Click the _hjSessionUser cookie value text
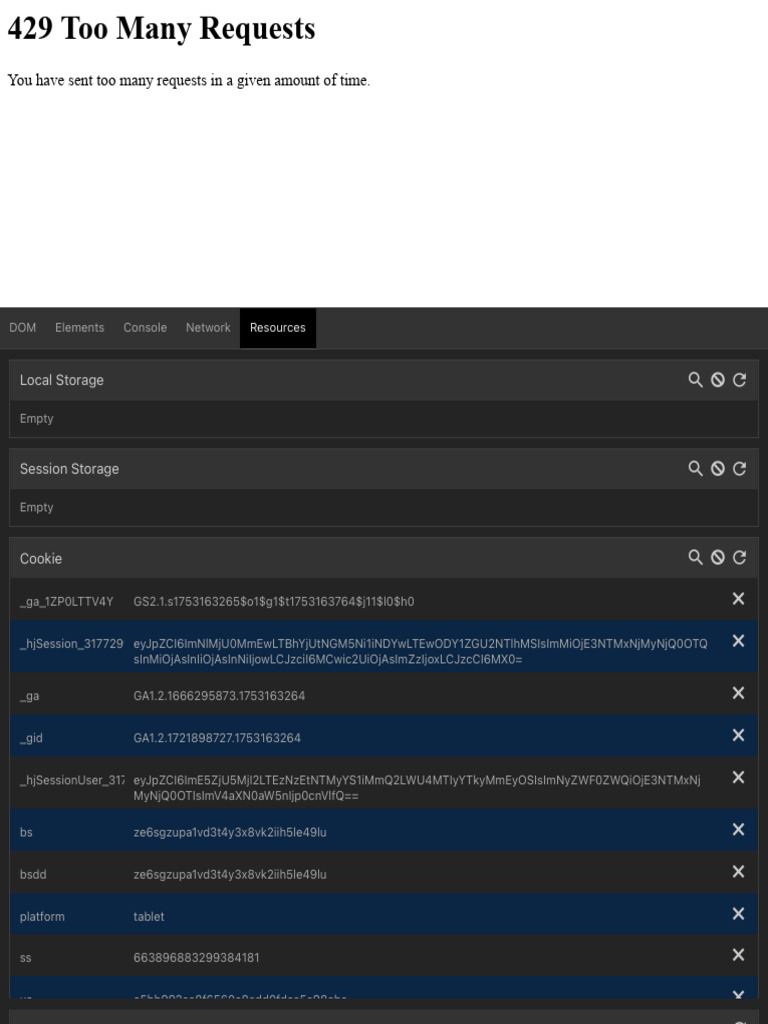This screenshot has height=1024, width=768. [x=417, y=788]
